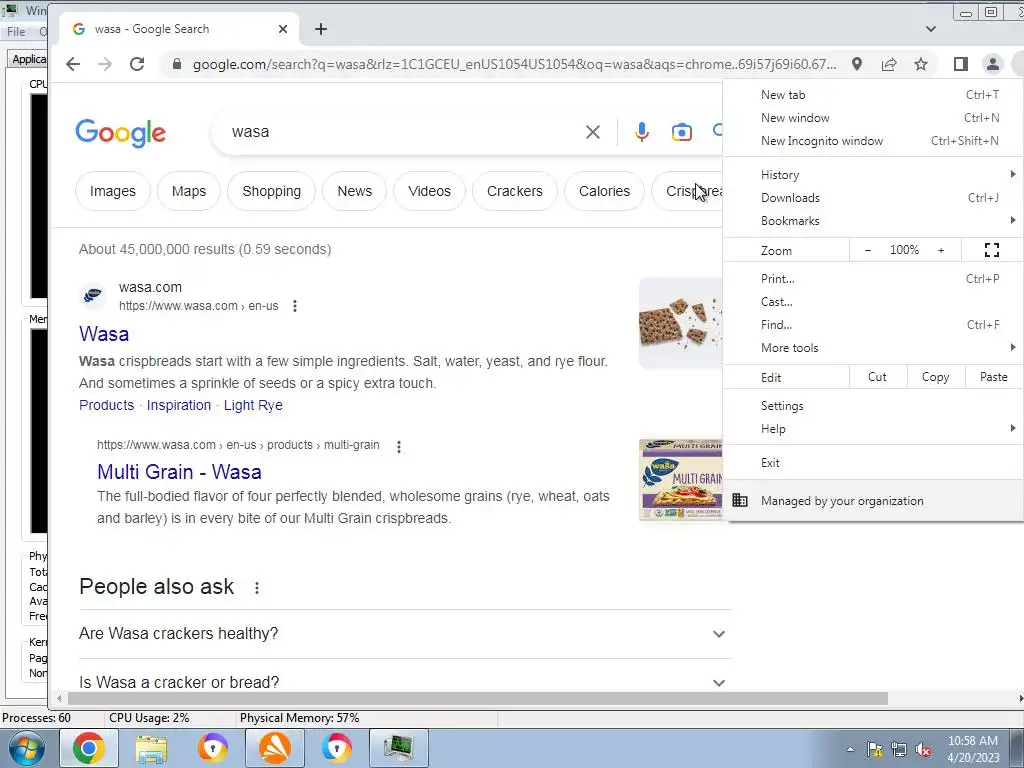
Task: Open the Products sitelink
Action: coord(106,405)
